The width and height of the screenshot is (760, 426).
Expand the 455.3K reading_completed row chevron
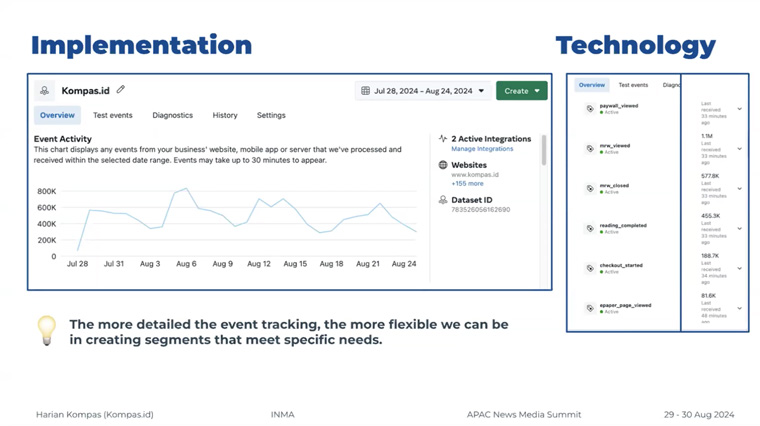[740, 228]
